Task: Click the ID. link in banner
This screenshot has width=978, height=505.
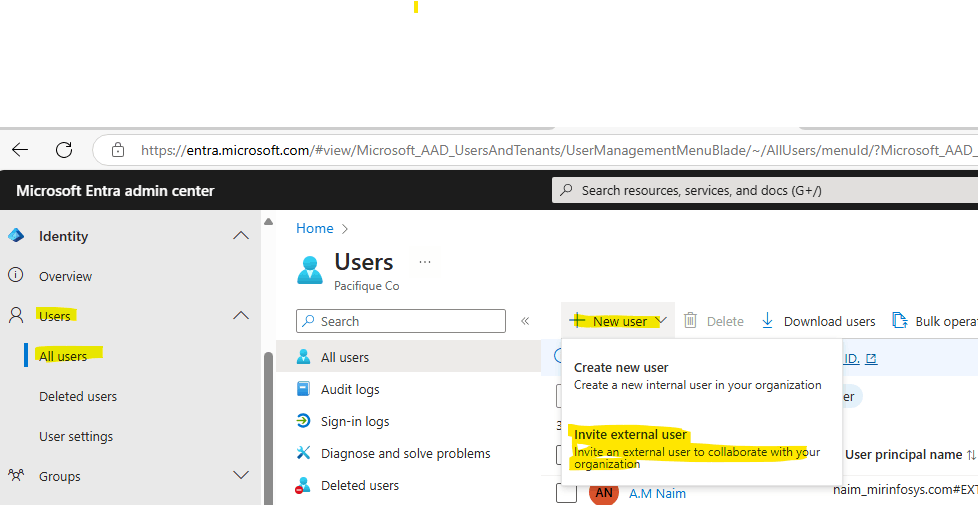Action: point(851,358)
